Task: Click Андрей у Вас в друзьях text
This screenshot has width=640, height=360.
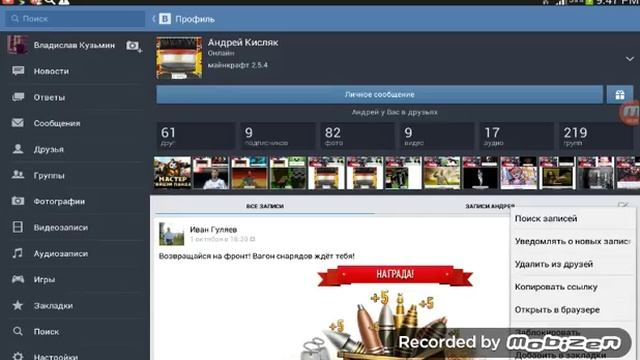Action: coord(395,112)
